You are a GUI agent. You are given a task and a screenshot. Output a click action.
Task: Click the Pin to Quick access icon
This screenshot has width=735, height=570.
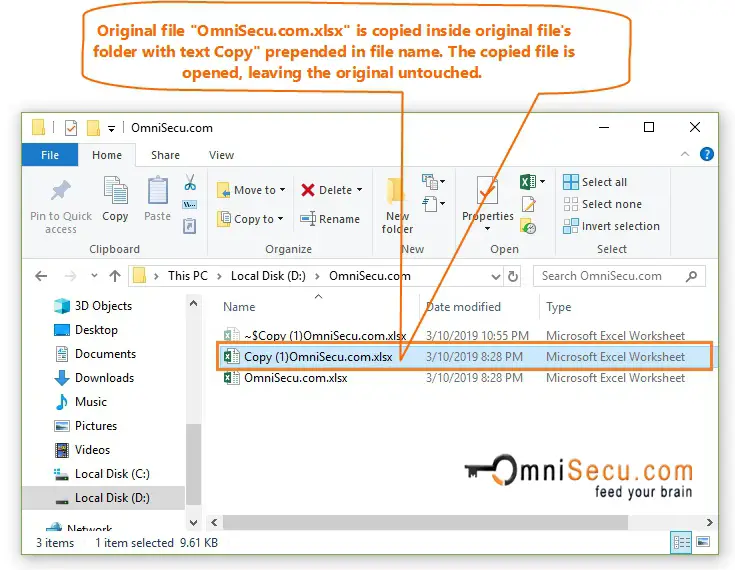click(61, 190)
